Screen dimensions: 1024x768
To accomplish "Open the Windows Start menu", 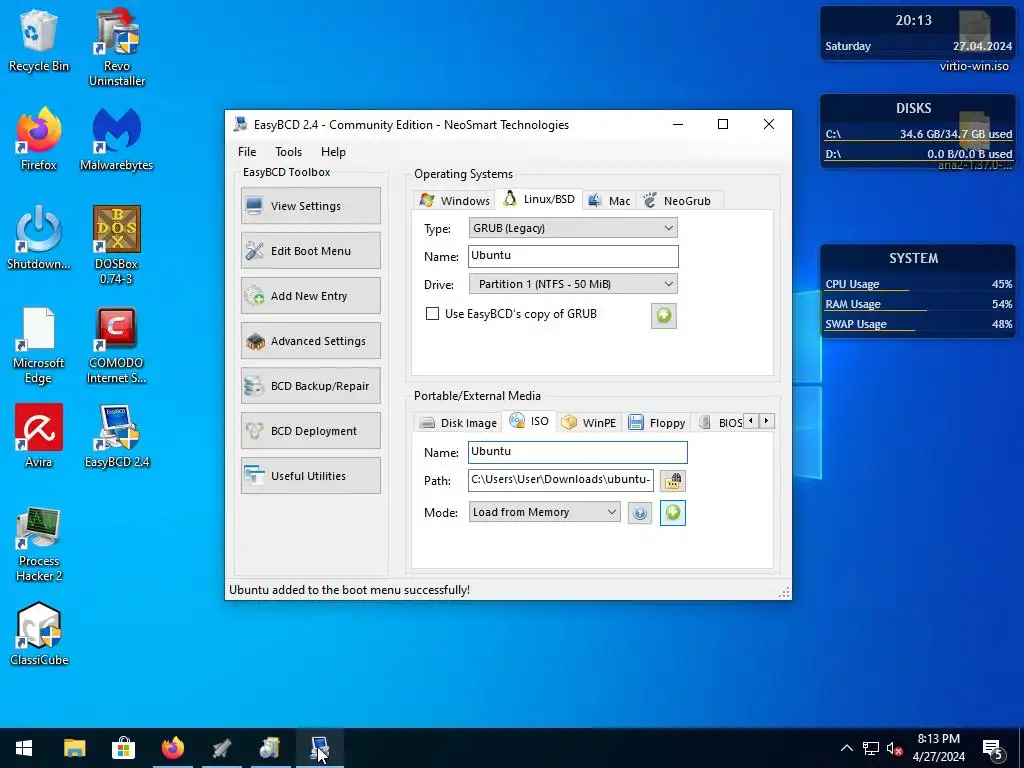I will click(24, 748).
